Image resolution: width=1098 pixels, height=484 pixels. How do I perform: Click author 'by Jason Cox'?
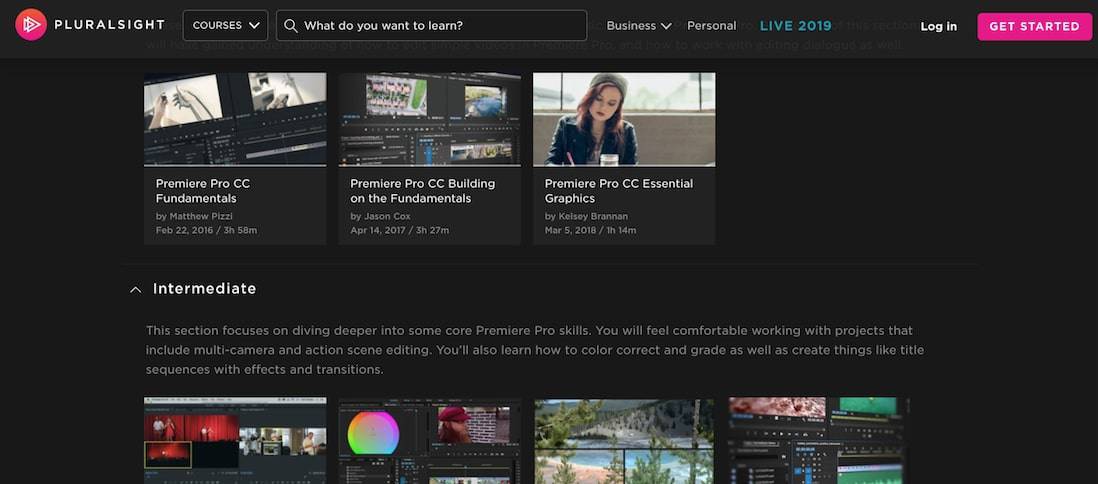coord(380,216)
